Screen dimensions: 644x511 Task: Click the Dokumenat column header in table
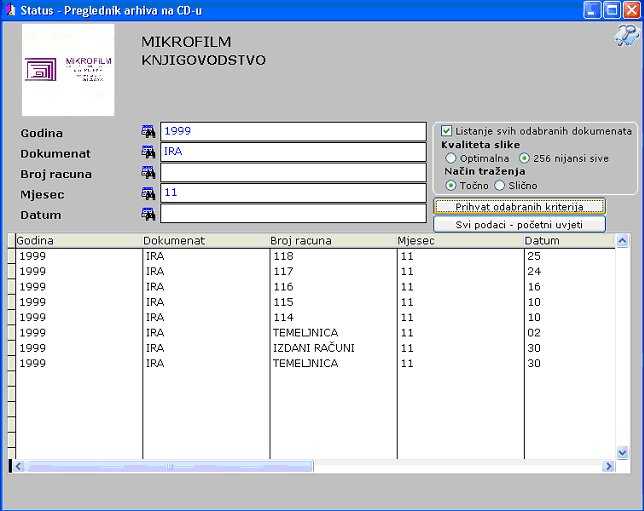[206, 241]
